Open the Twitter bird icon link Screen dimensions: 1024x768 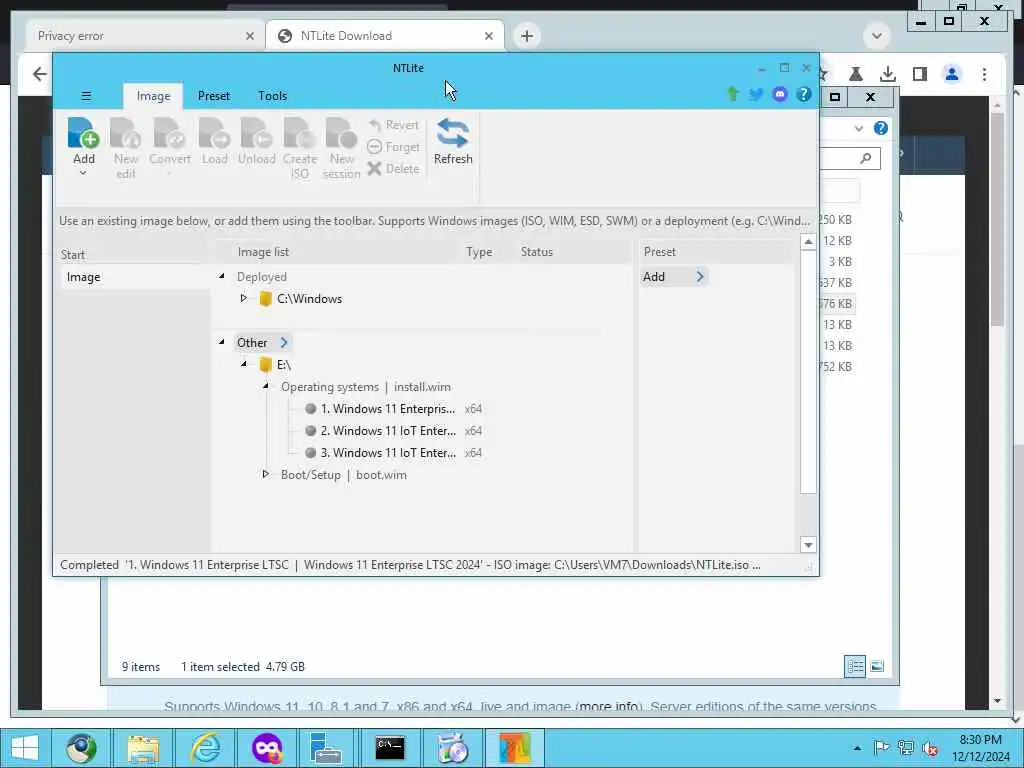pyautogui.click(x=756, y=94)
